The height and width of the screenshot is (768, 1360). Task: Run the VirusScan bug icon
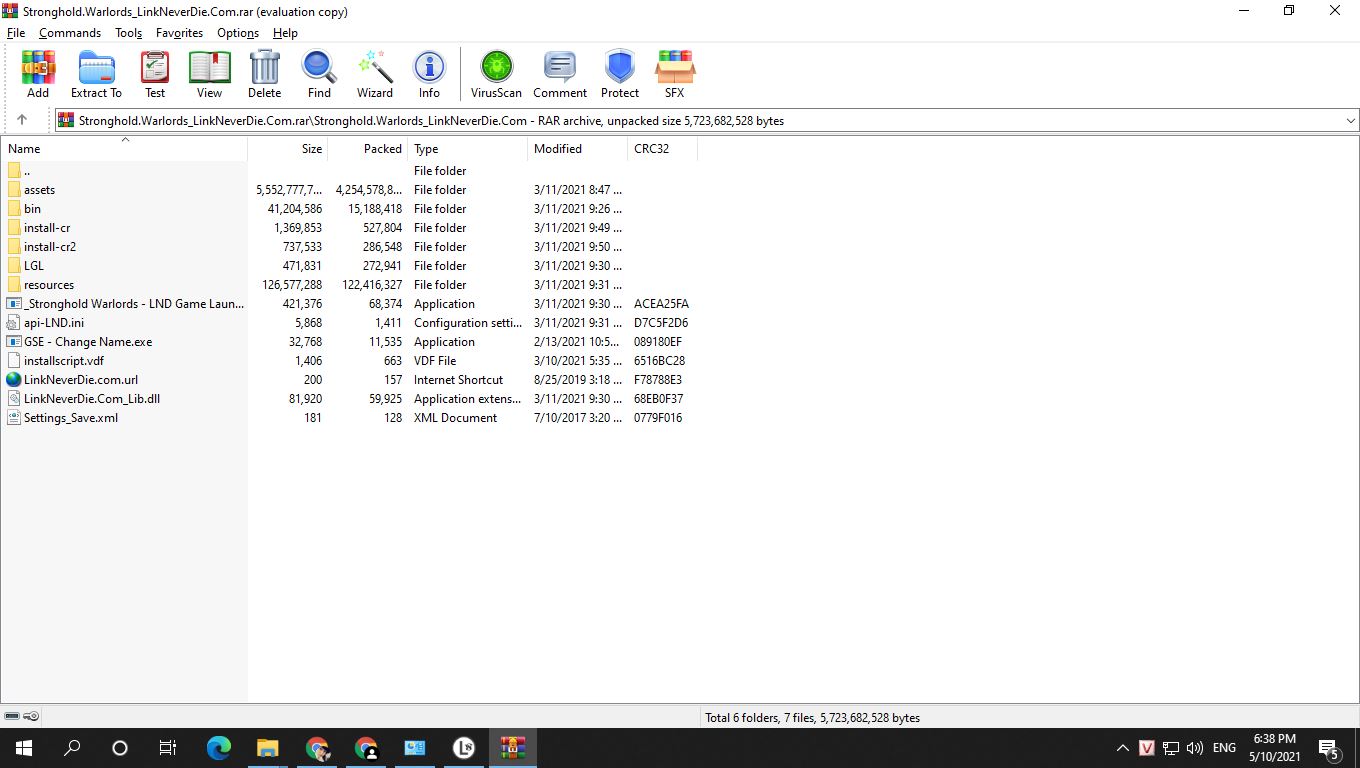click(x=496, y=75)
